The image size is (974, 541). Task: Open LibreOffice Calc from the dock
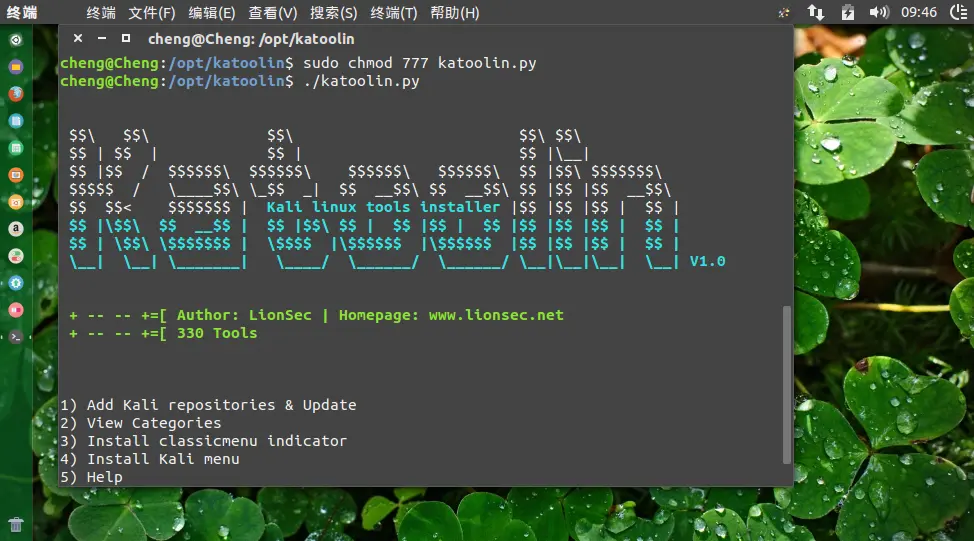[x=16, y=148]
